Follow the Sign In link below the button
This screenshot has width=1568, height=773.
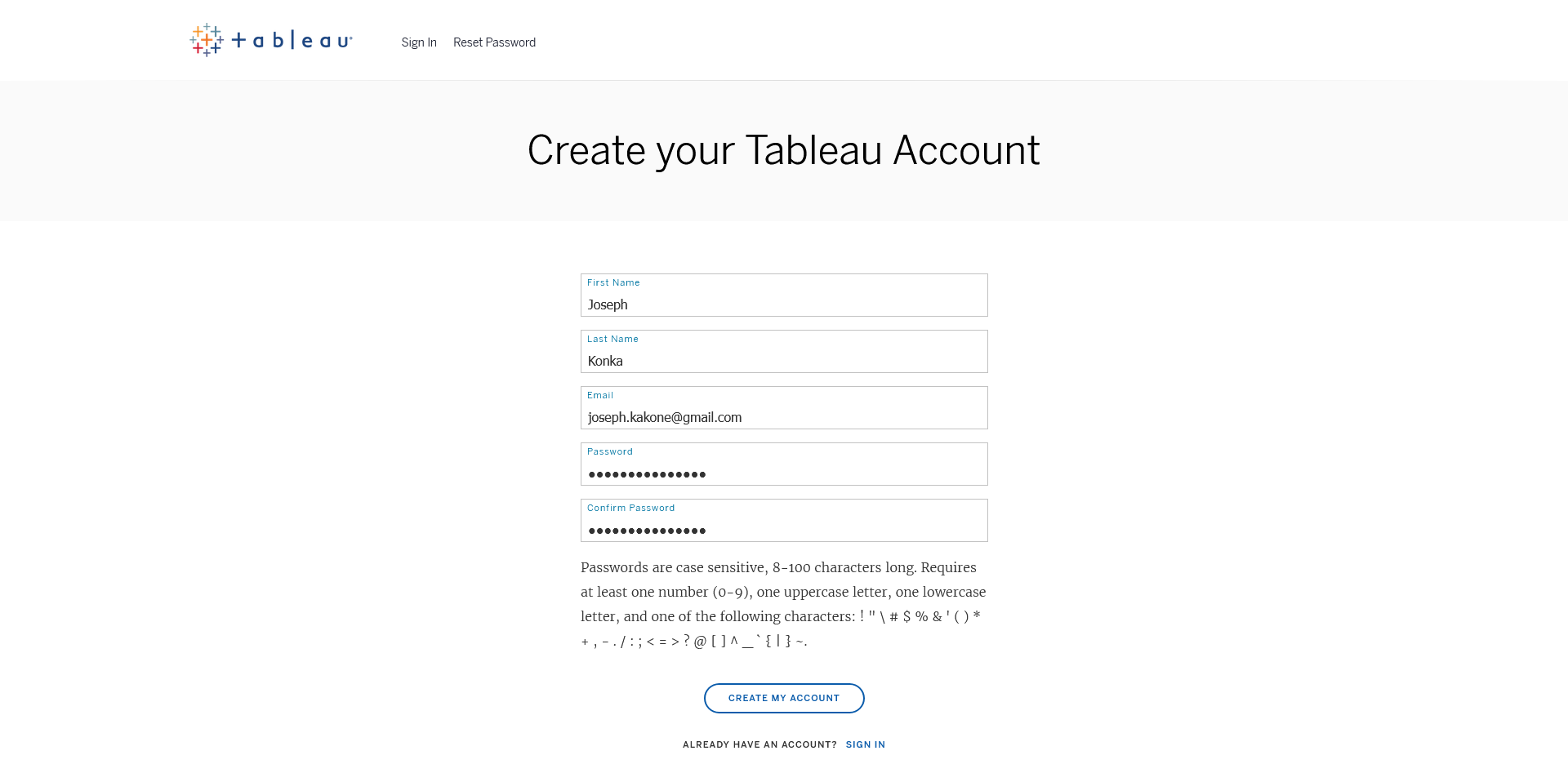click(x=866, y=744)
